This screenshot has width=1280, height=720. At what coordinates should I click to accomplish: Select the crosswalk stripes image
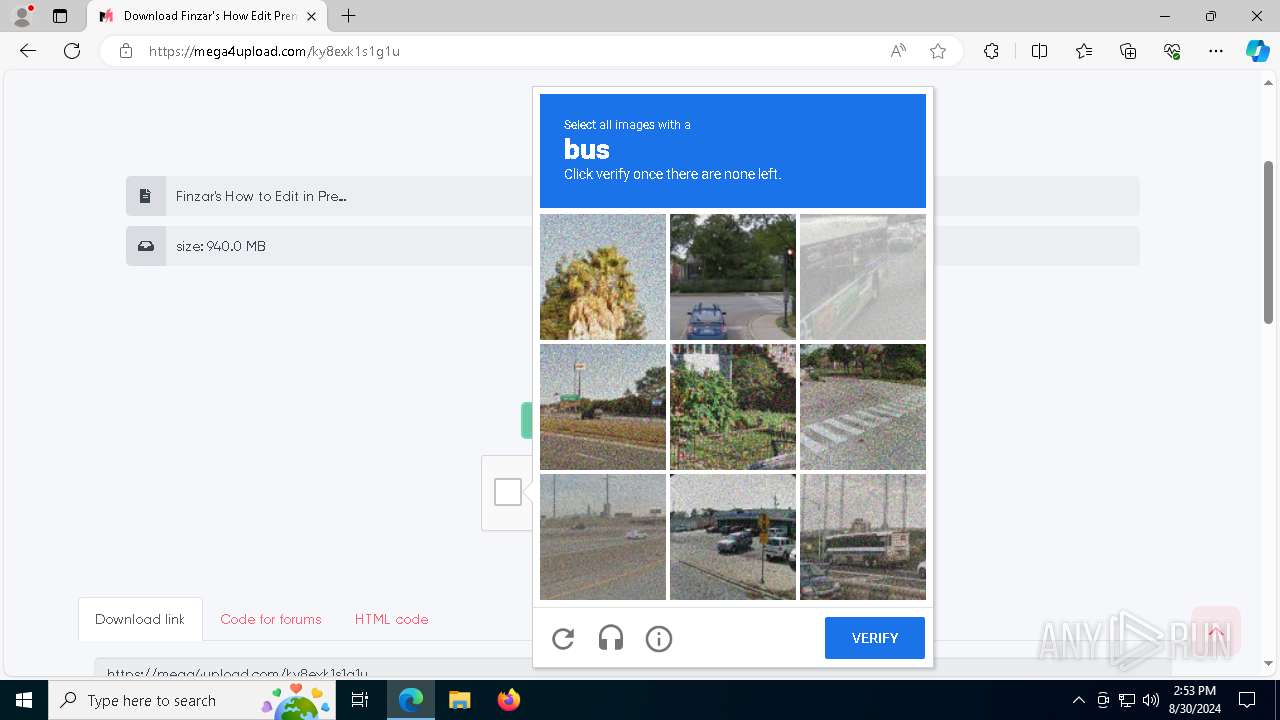click(x=863, y=407)
